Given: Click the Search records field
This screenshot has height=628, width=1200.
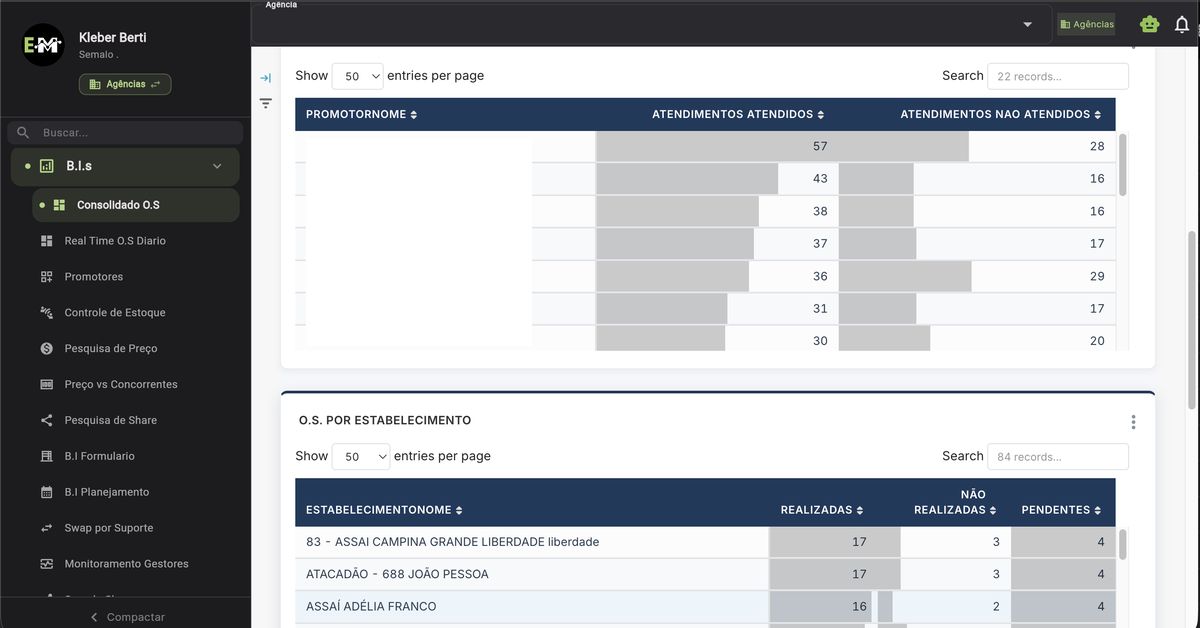Looking at the screenshot, I should point(1057,76).
